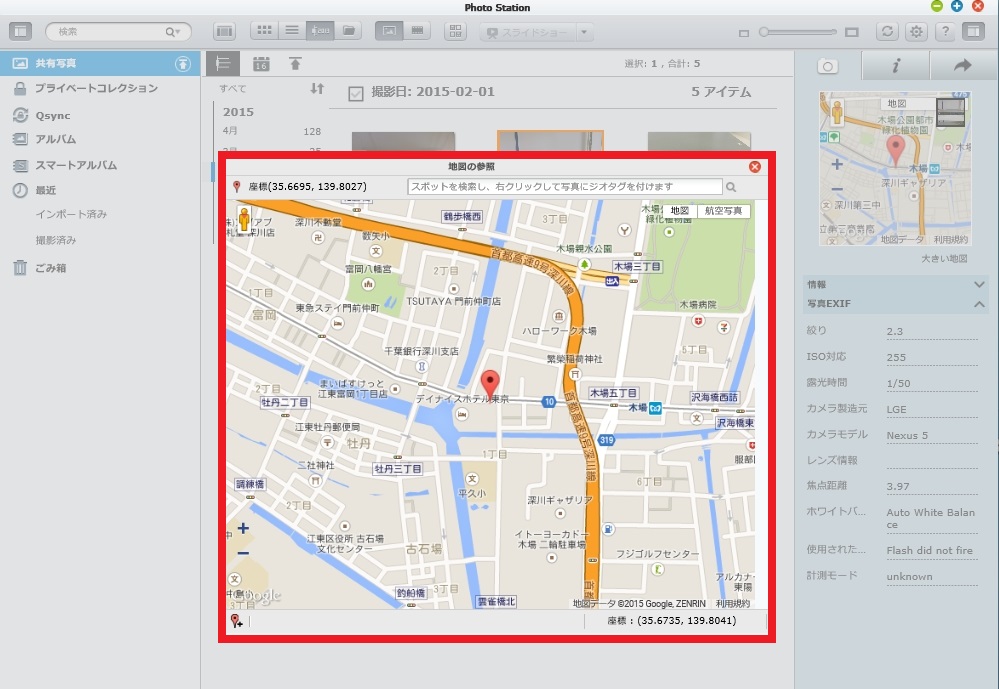Toggle the right info panel icon
Screen dimensions: 999x689
click(974, 31)
